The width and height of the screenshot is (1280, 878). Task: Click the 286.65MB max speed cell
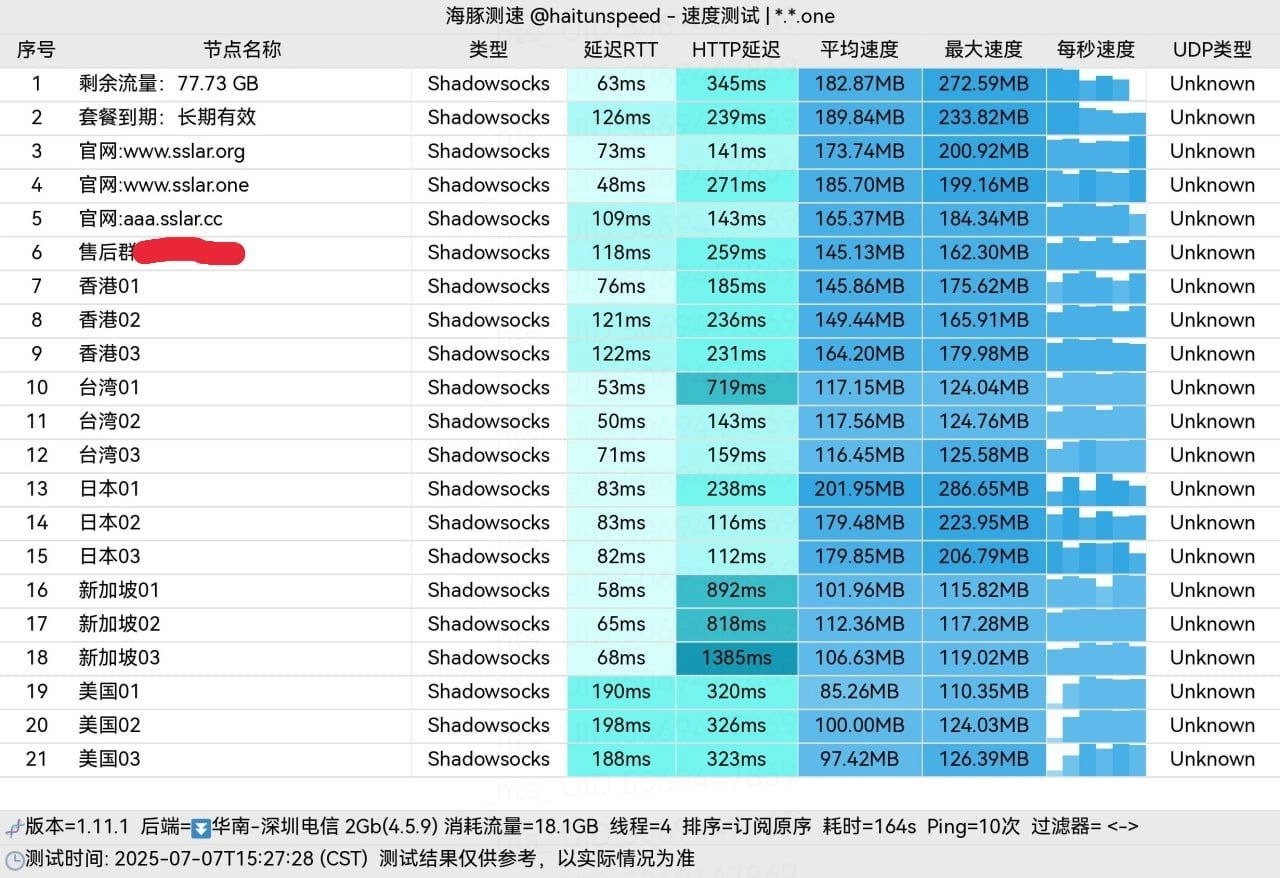tap(984, 489)
